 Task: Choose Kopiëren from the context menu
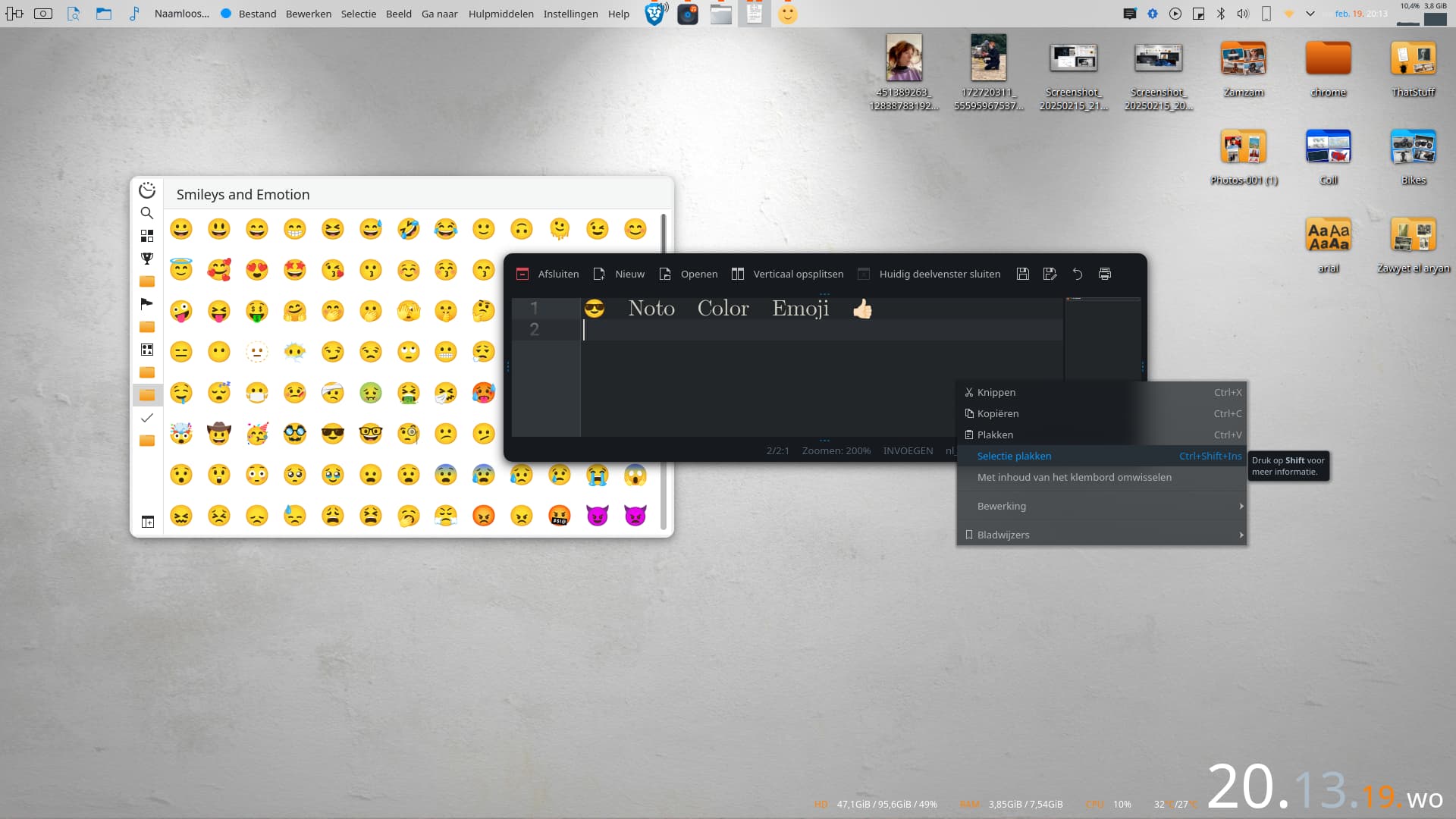tap(1102, 413)
